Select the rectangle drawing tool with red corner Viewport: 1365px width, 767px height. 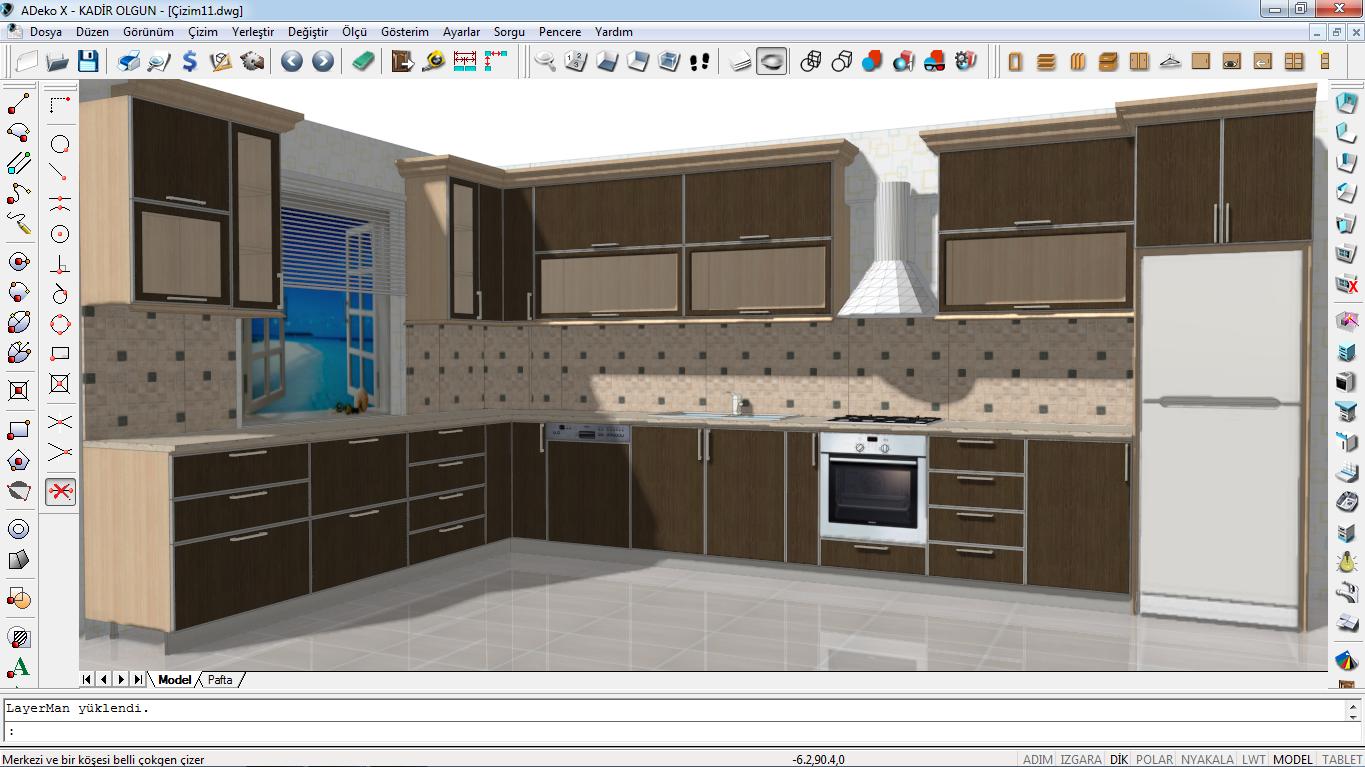point(19,431)
